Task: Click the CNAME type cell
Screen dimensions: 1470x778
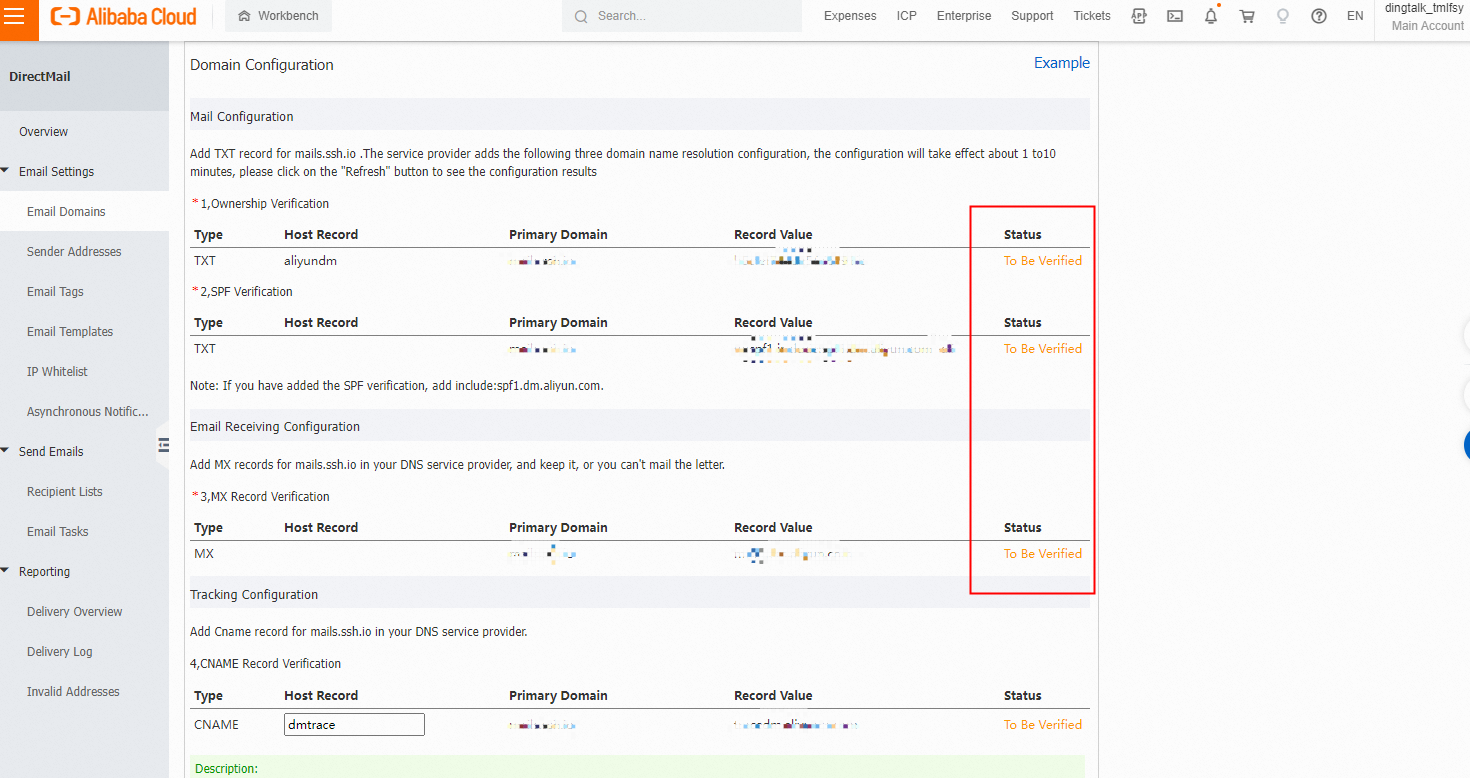Action: pyautogui.click(x=216, y=725)
